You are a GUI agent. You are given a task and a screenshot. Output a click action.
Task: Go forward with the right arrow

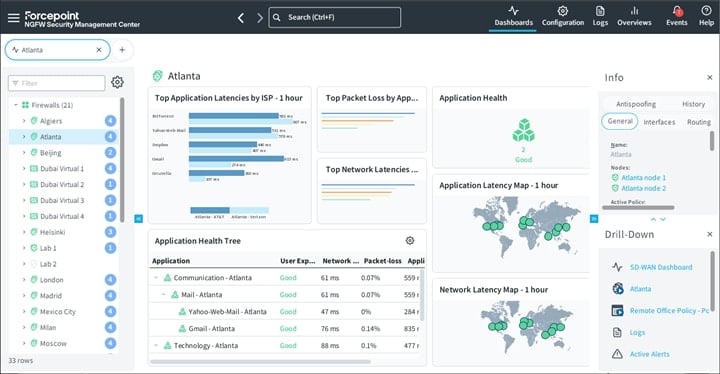pos(259,17)
